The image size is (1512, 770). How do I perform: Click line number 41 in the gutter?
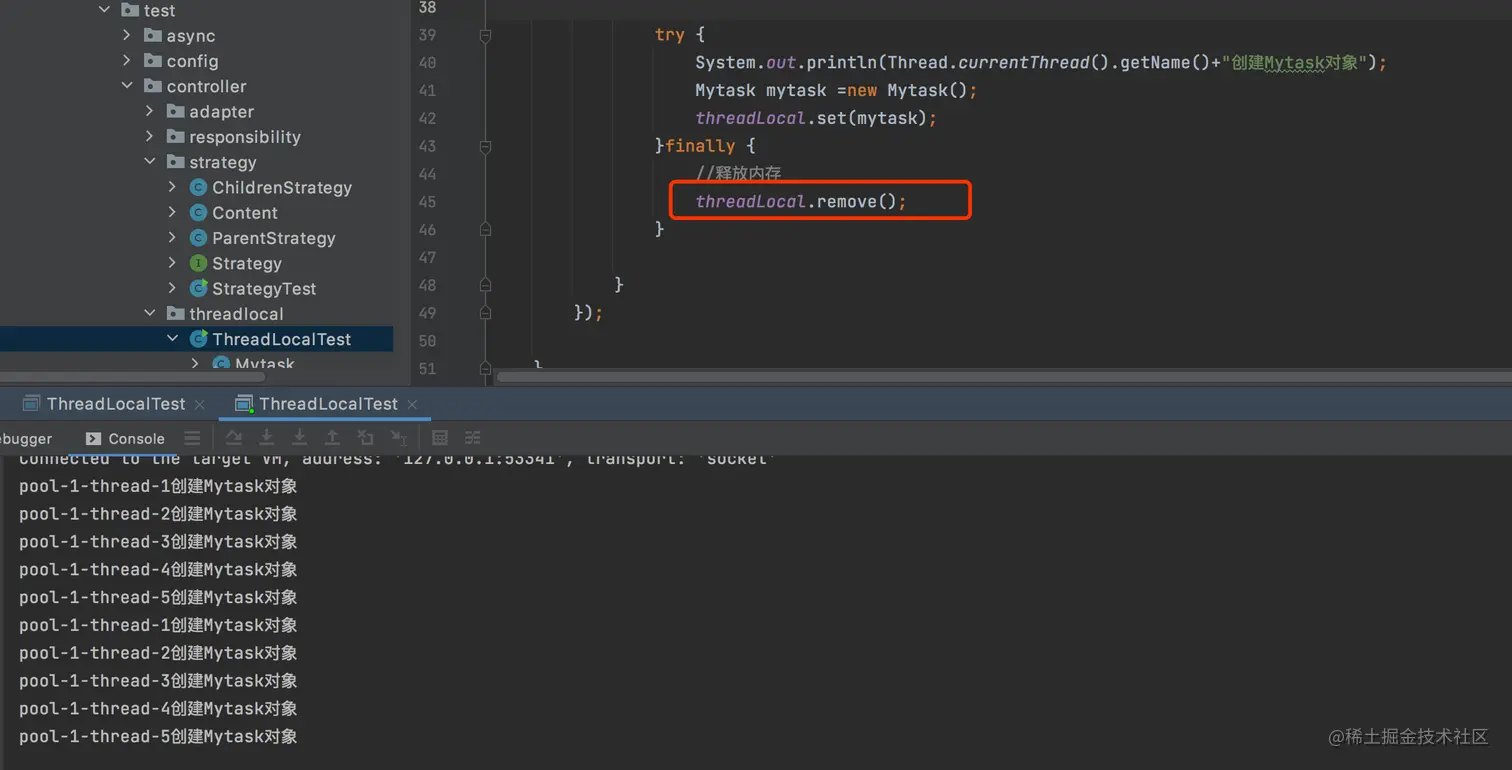click(427, 90)
